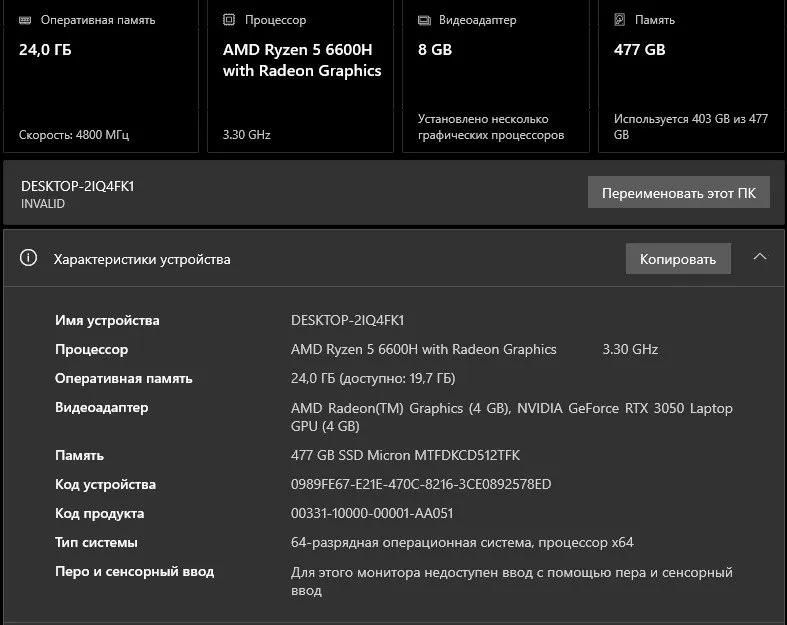The width and height of the screenshot is (787, 625).
Task: Select the DESKTOP-2IQ4FK1 name above INVALID
Action: point(78,186)
